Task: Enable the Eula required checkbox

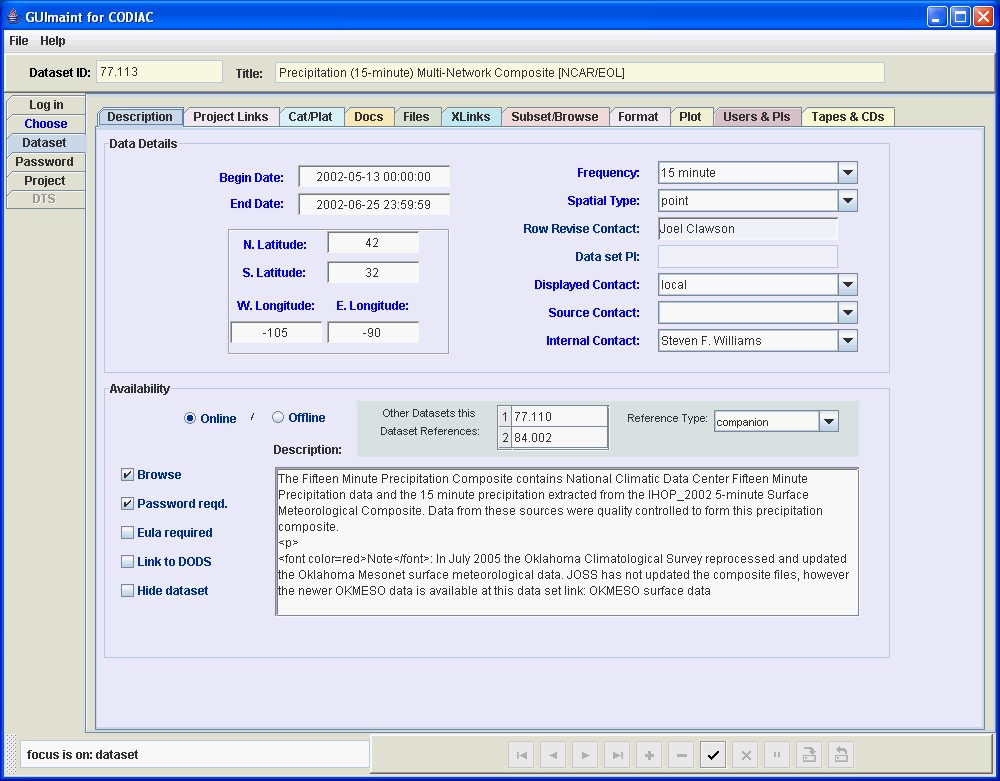Action: (x=128, y=533)
